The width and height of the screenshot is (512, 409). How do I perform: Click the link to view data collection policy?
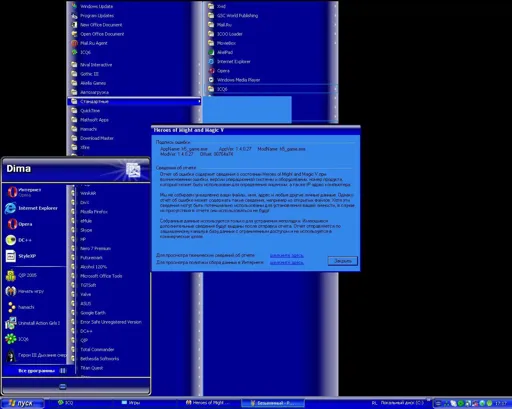(286, 263)
